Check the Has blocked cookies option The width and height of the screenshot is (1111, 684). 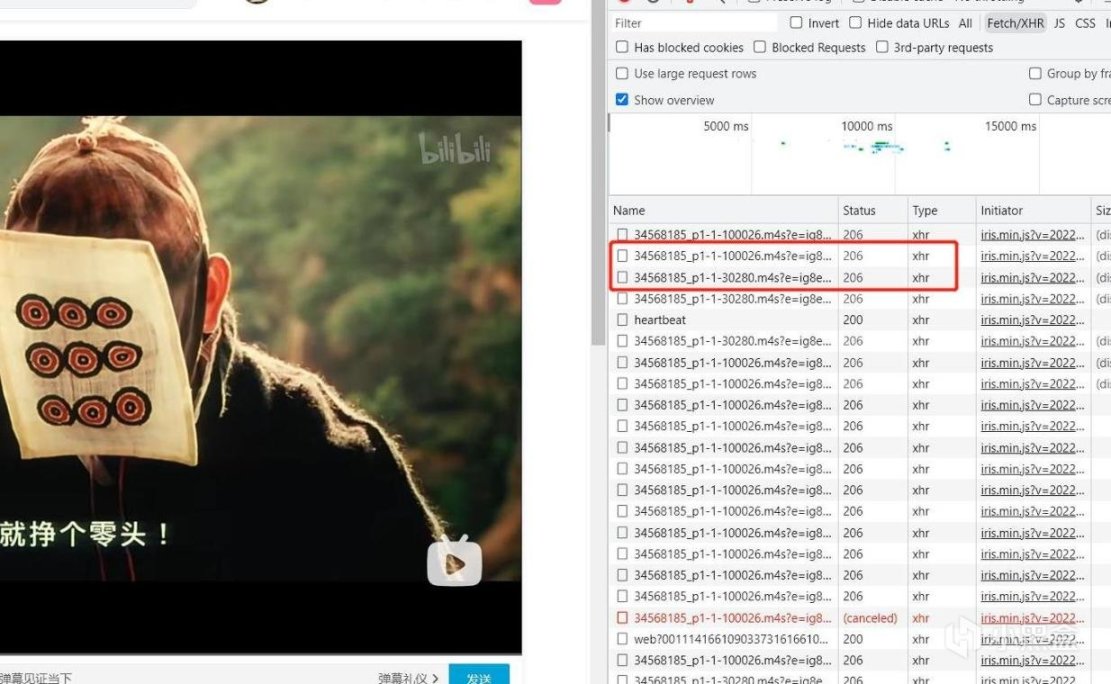click(x=622, y=47)
